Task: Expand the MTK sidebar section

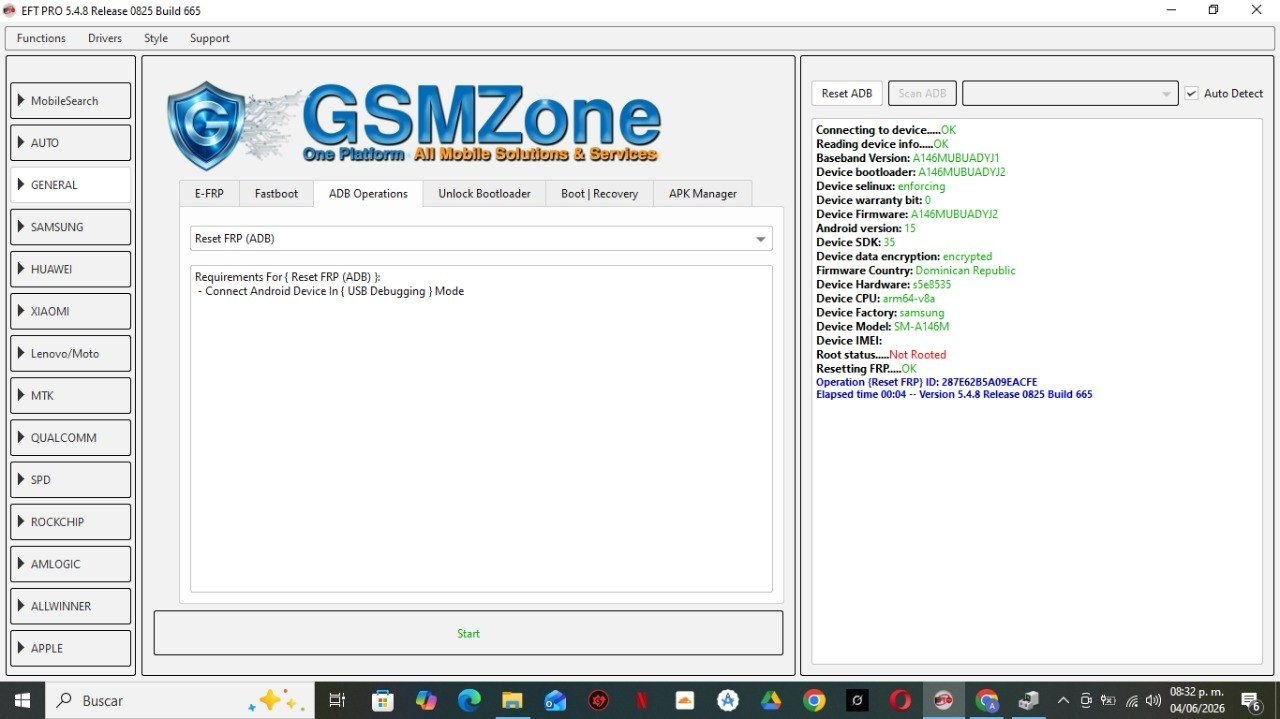Action: point(71,395)
